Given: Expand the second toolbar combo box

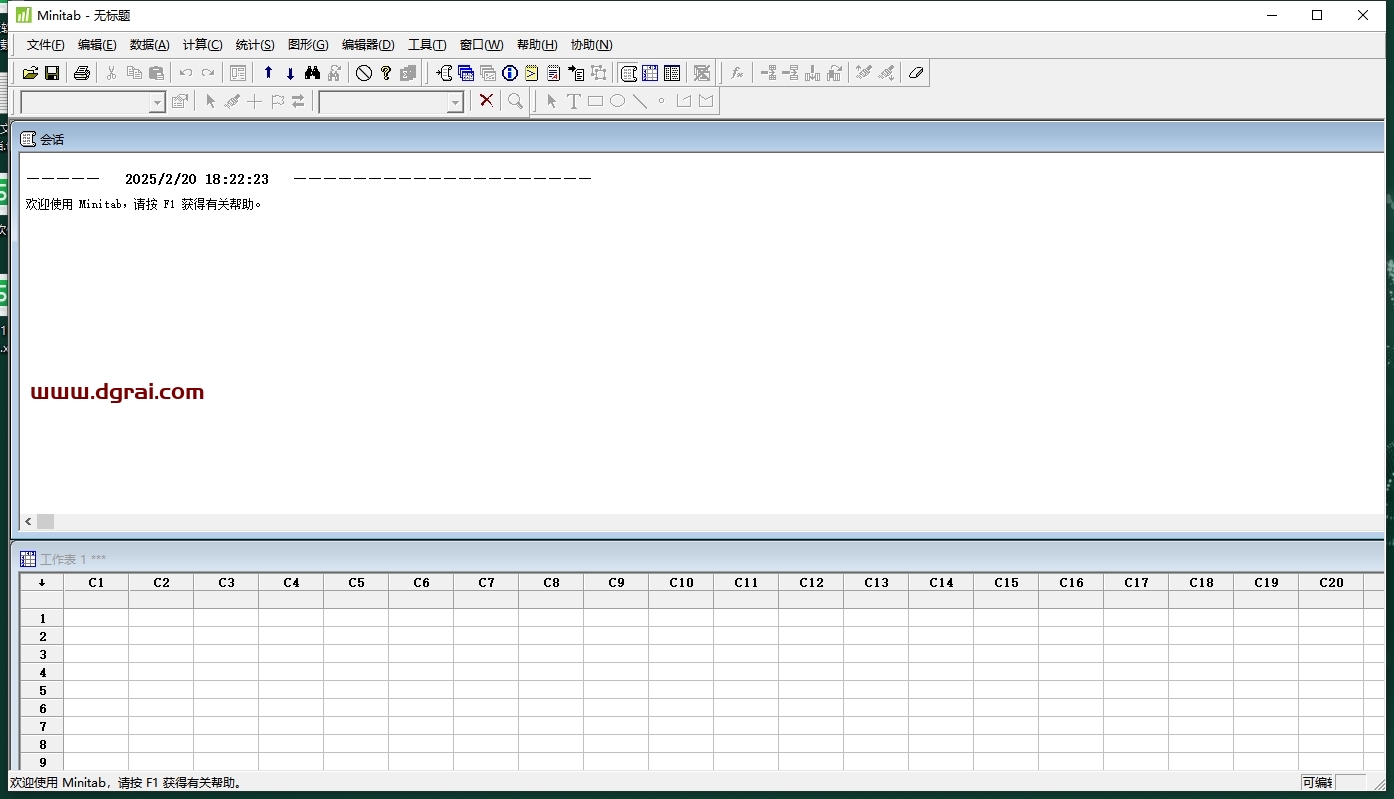Looking at the screenshot, I should 455,102.
